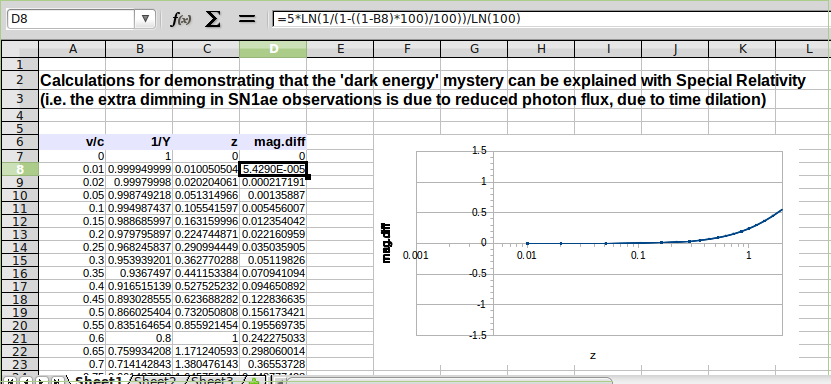The image size is (831, 384).
Task: Click cell with value 0.8 in row 21
Action: pos(139,338)
